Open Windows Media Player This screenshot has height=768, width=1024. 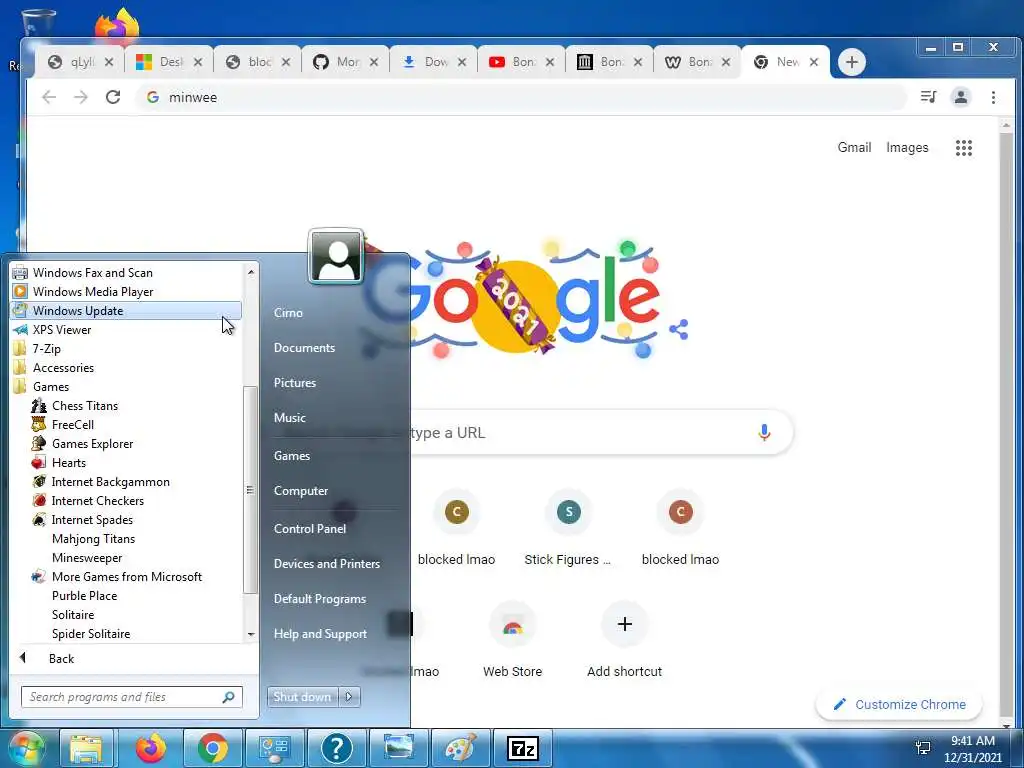(x=93, y=292)
